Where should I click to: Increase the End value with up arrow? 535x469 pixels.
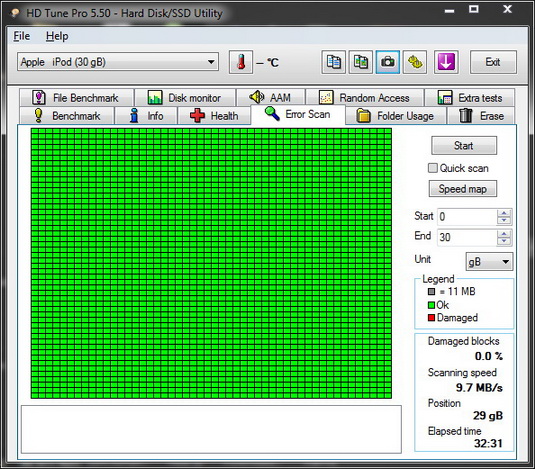504,234
